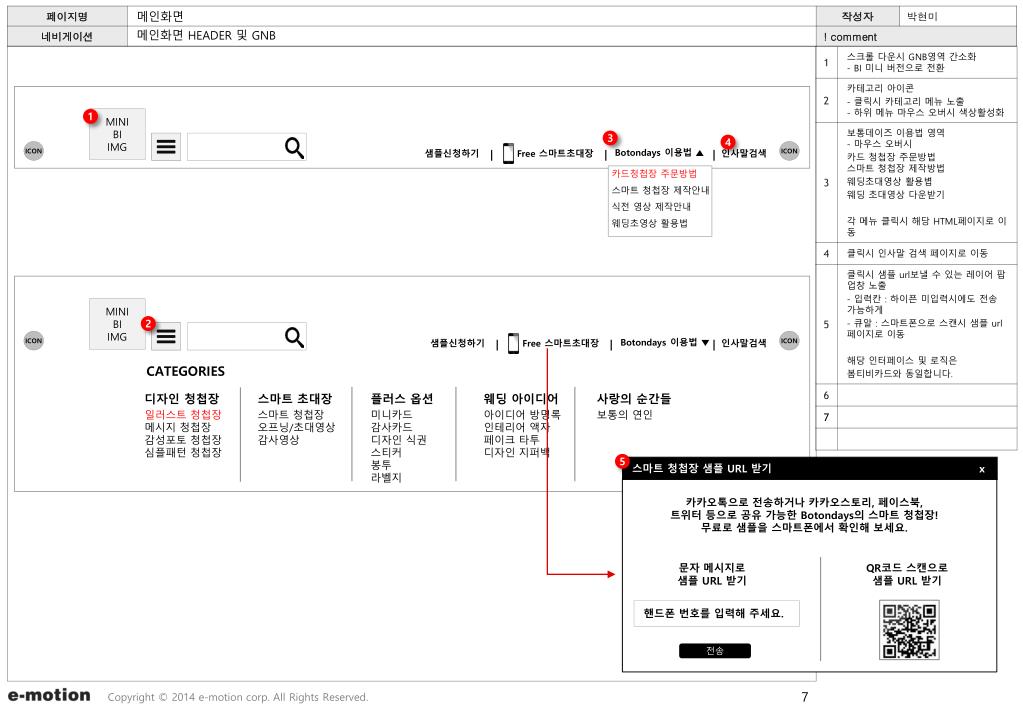
Task: Open 미니카드 submenu link
Action: coord(391,414)
